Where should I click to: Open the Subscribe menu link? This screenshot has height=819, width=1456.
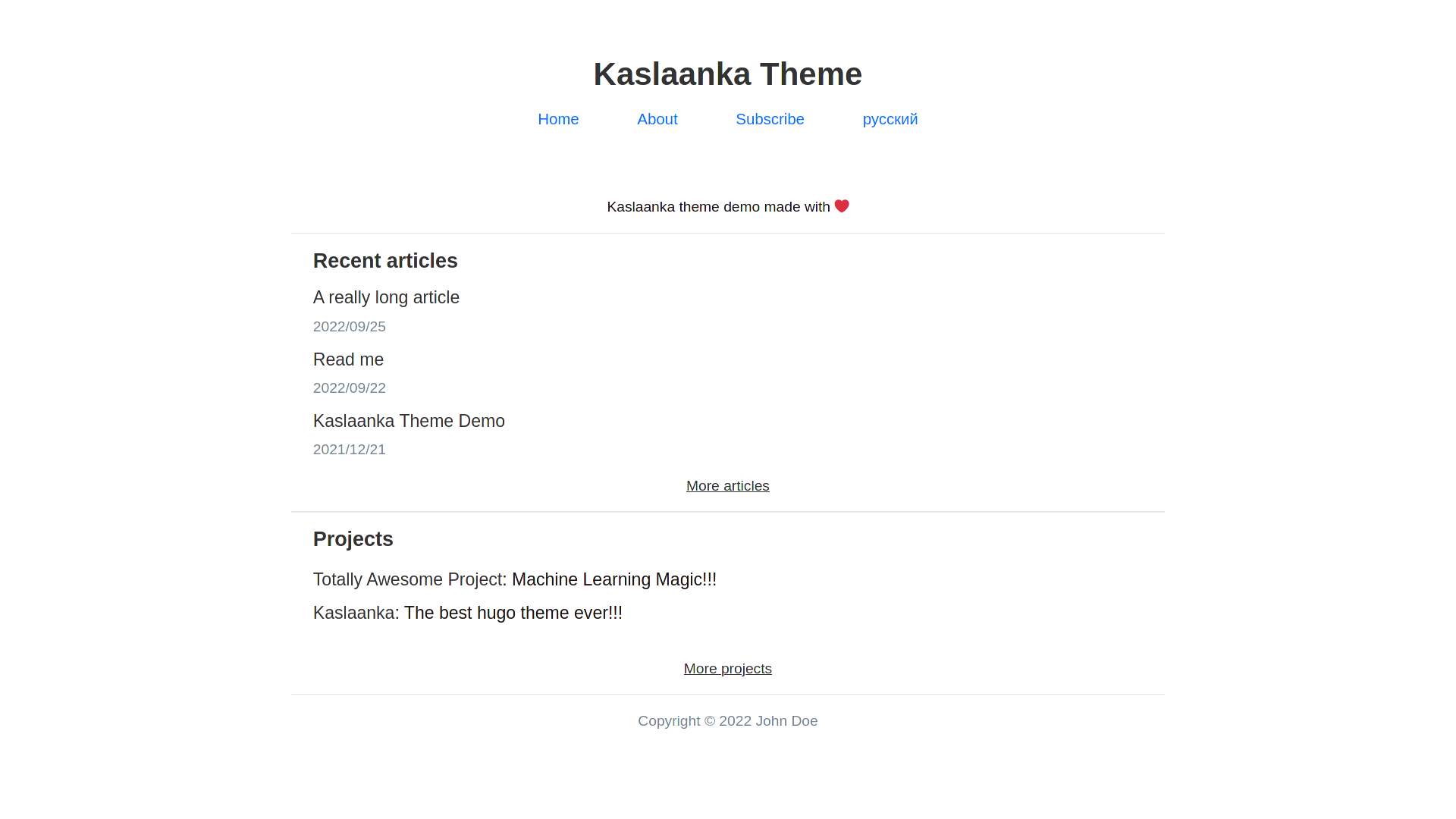point(770,119)
